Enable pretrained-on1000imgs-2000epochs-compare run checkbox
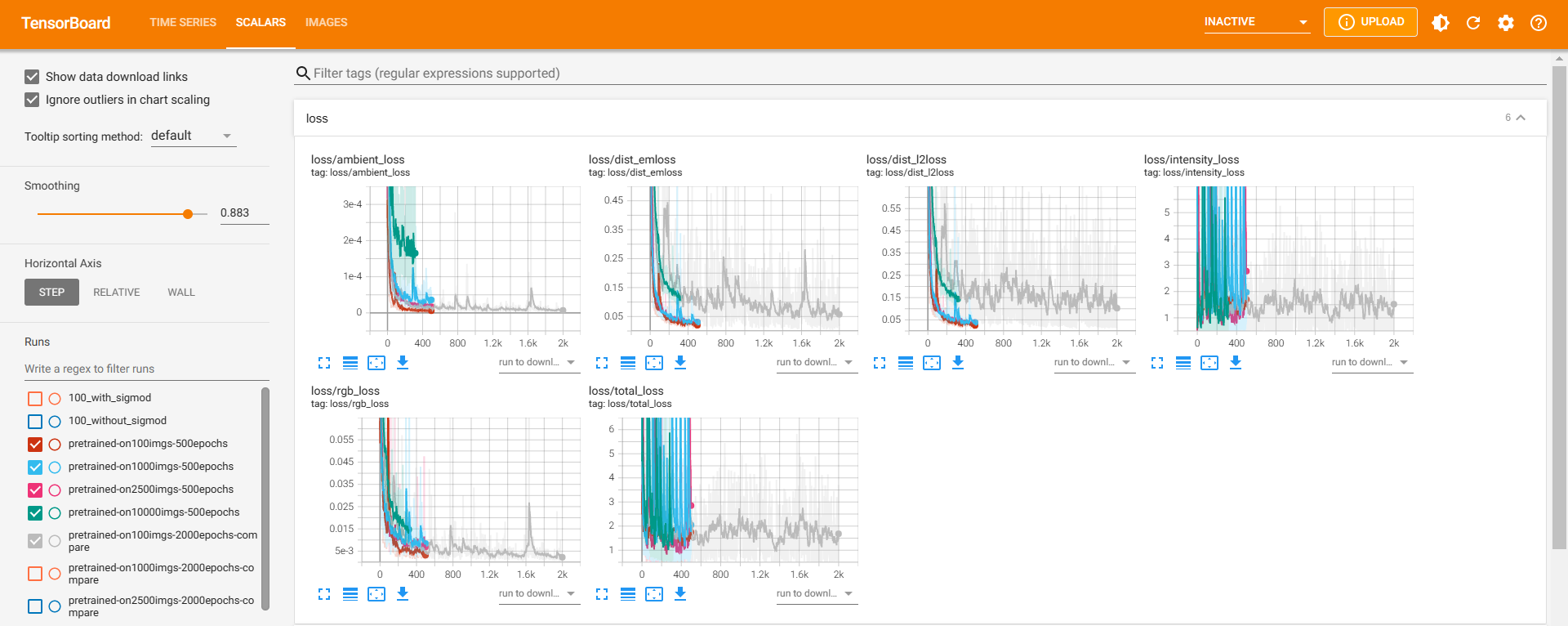The height and width of the screenshot is (626, 1568). click(35, 574)
